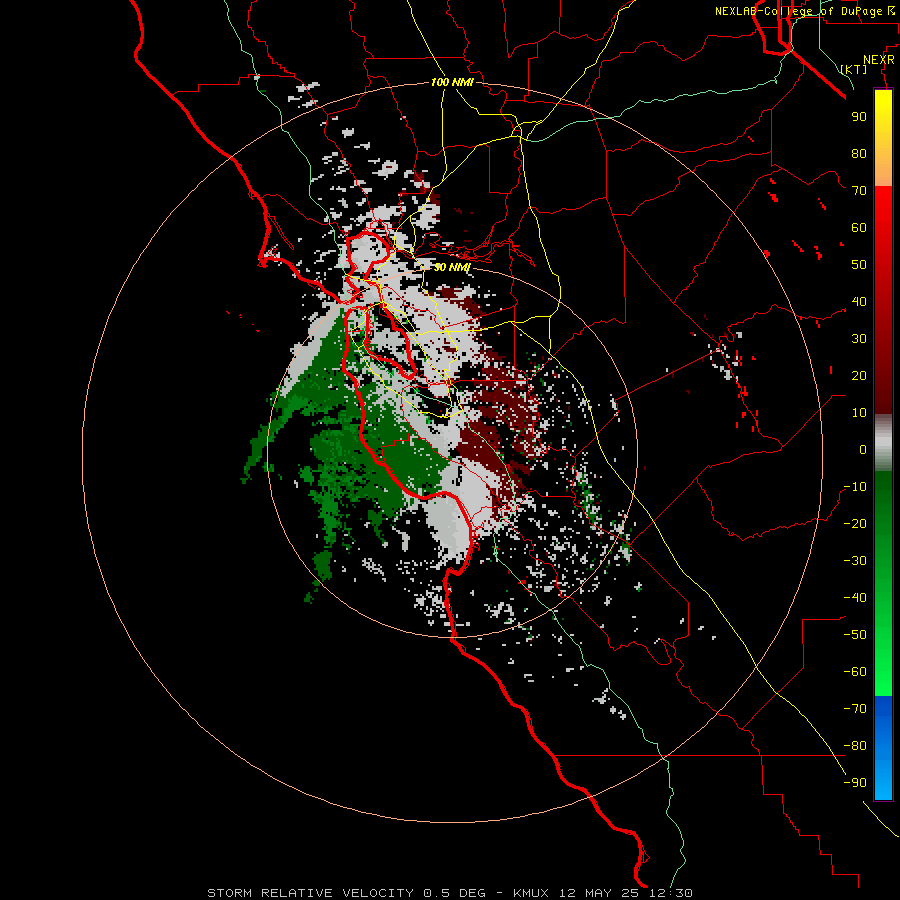Click the 100 NMI range ring label
900x900 pixels.
tap(452, 82)
